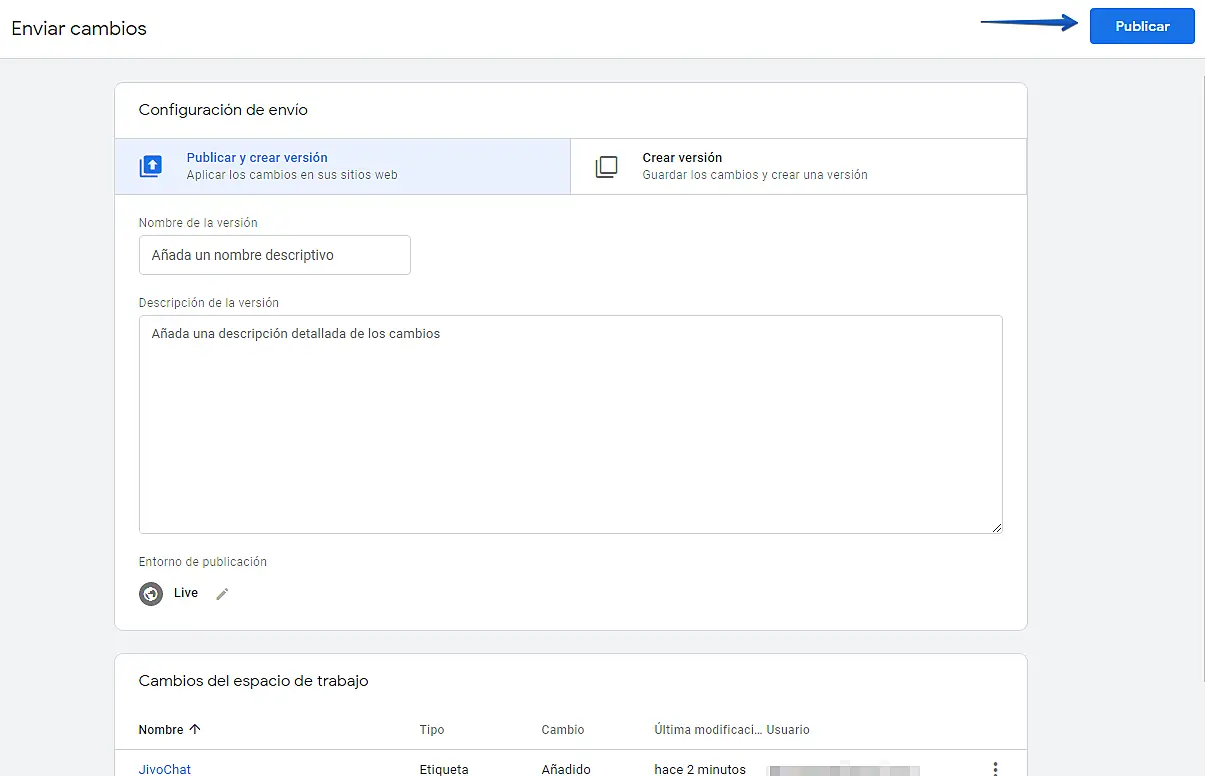Click the sort arrow next to Nombre

[195, 729]
